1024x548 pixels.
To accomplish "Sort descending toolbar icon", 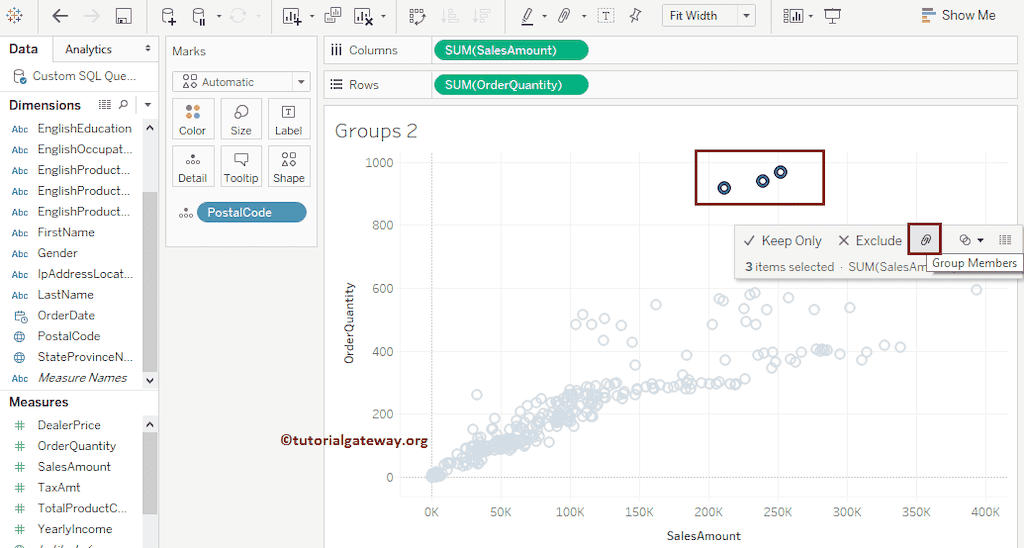I will [481, 16].
